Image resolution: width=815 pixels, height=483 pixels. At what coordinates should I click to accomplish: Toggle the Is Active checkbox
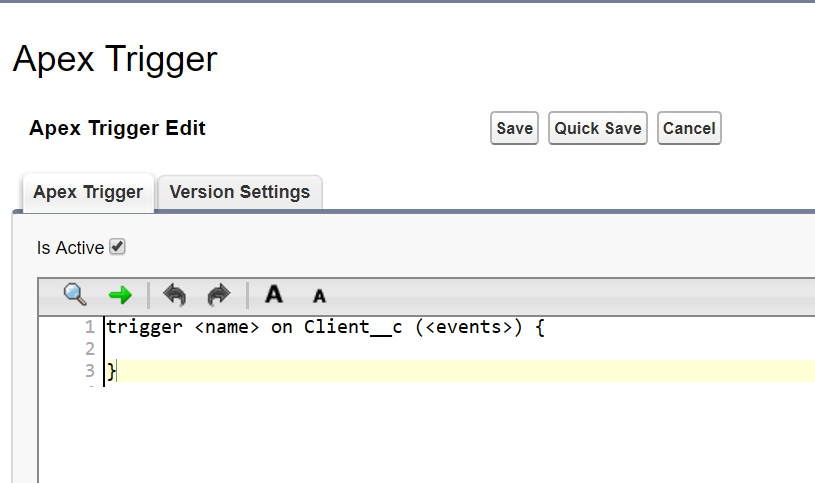[x=118, y=246]
